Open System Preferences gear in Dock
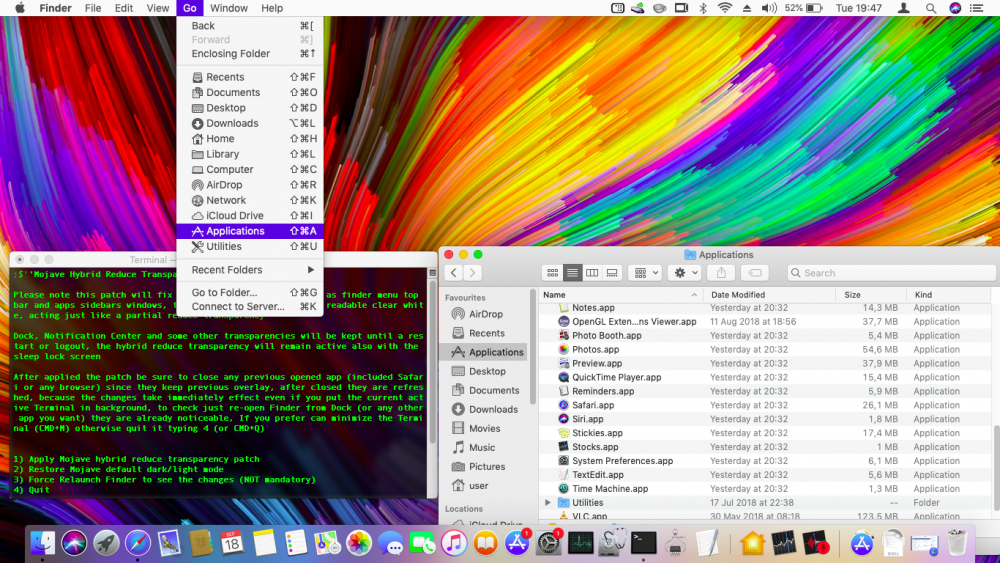1000x563 pixels. click(x=548, y=543)
